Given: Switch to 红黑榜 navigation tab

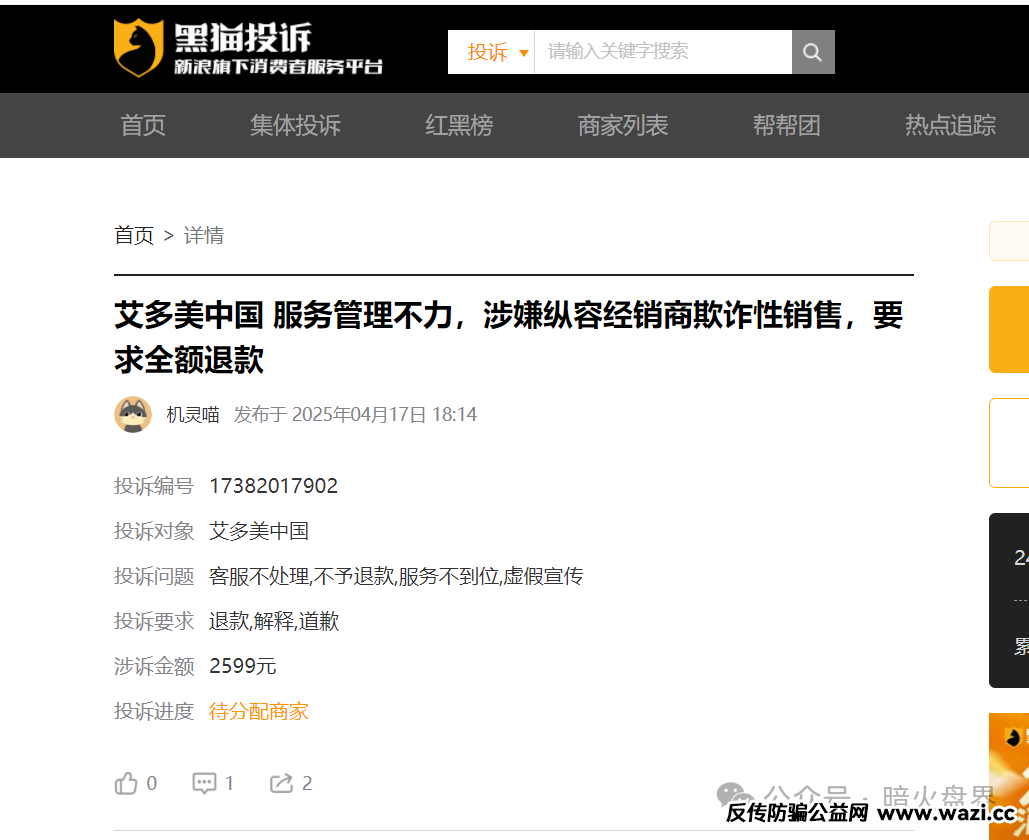Looking at the screenshot, I should point(459,125).
